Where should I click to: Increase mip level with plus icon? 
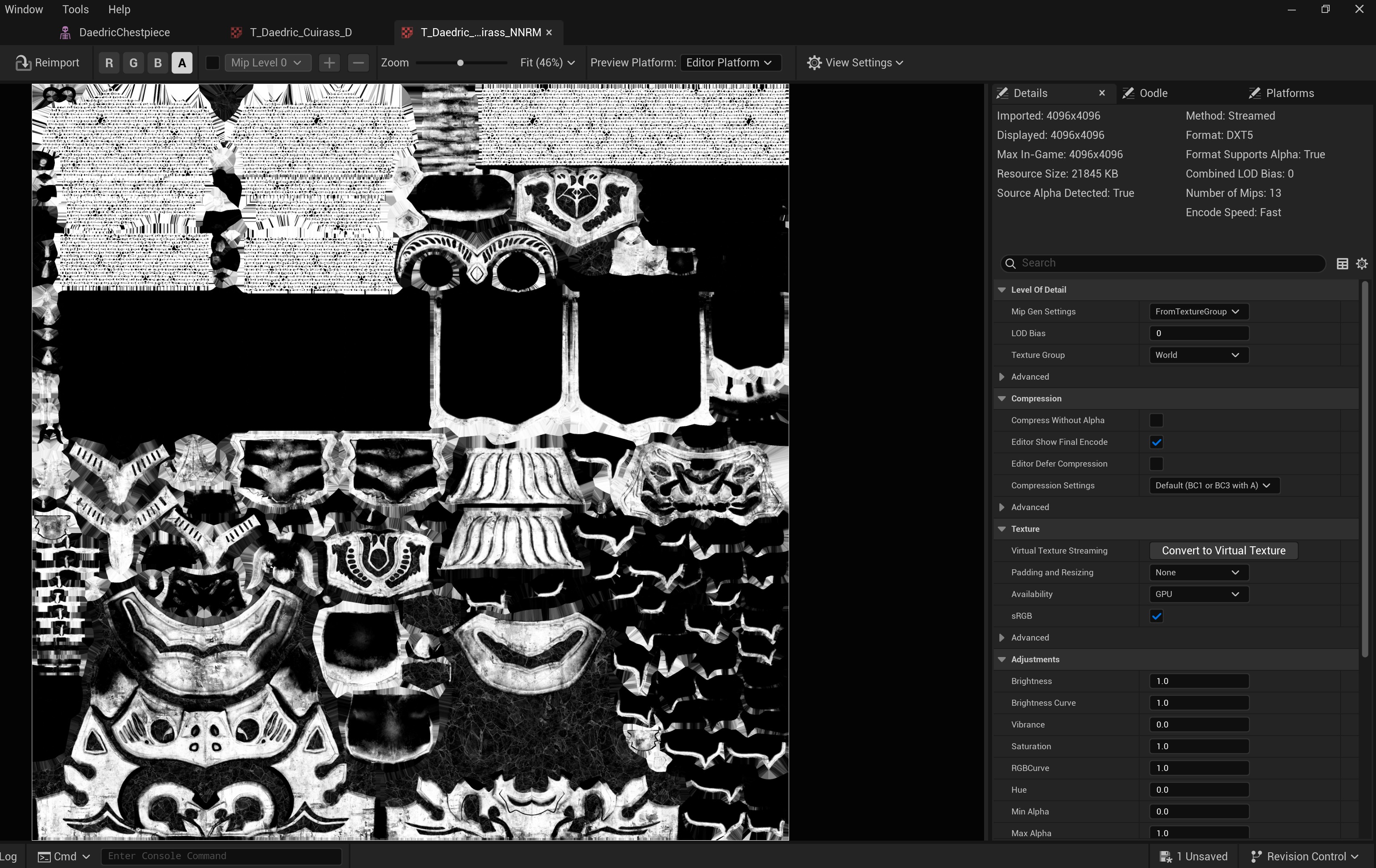click(329, 63)
